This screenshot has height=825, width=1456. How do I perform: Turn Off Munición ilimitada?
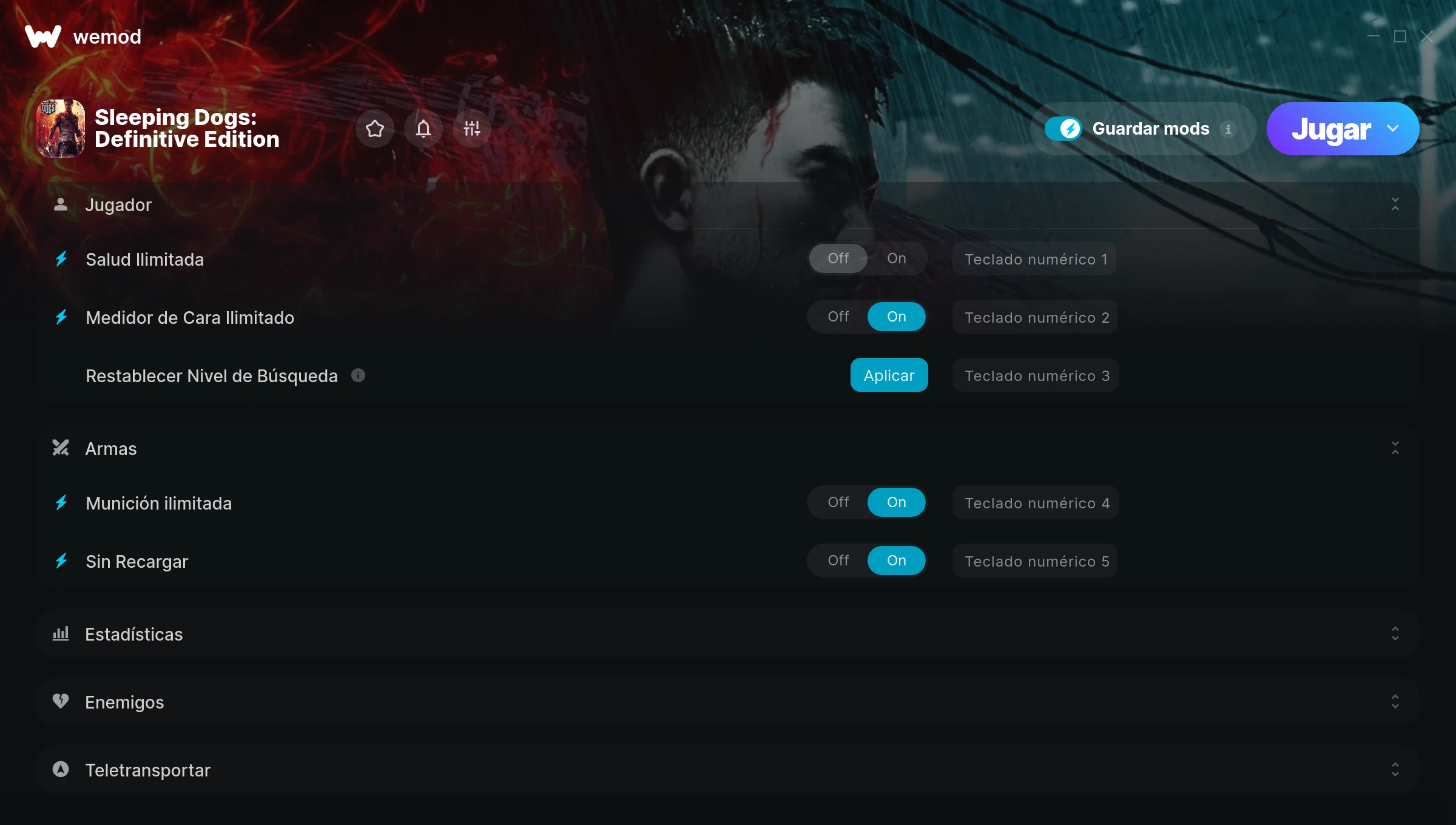click(x=838, y=502)
